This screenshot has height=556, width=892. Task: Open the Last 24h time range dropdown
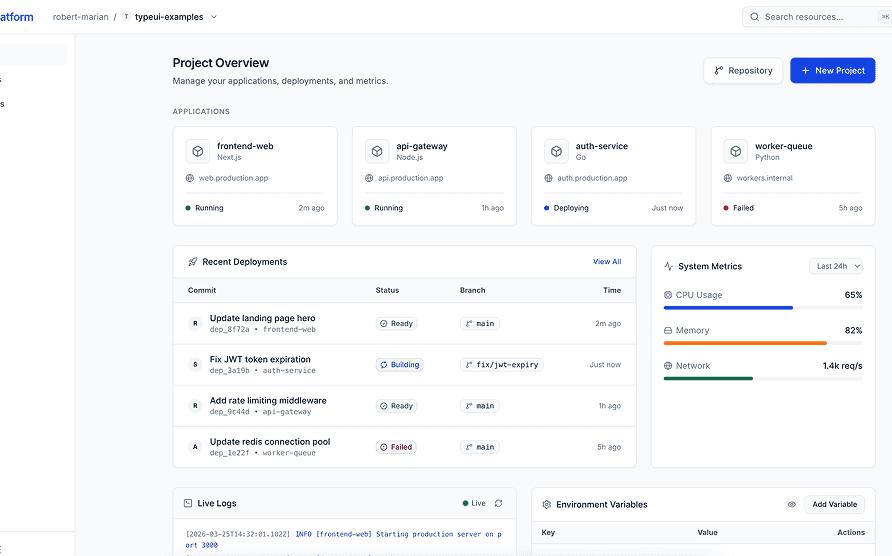pos(836,266)
